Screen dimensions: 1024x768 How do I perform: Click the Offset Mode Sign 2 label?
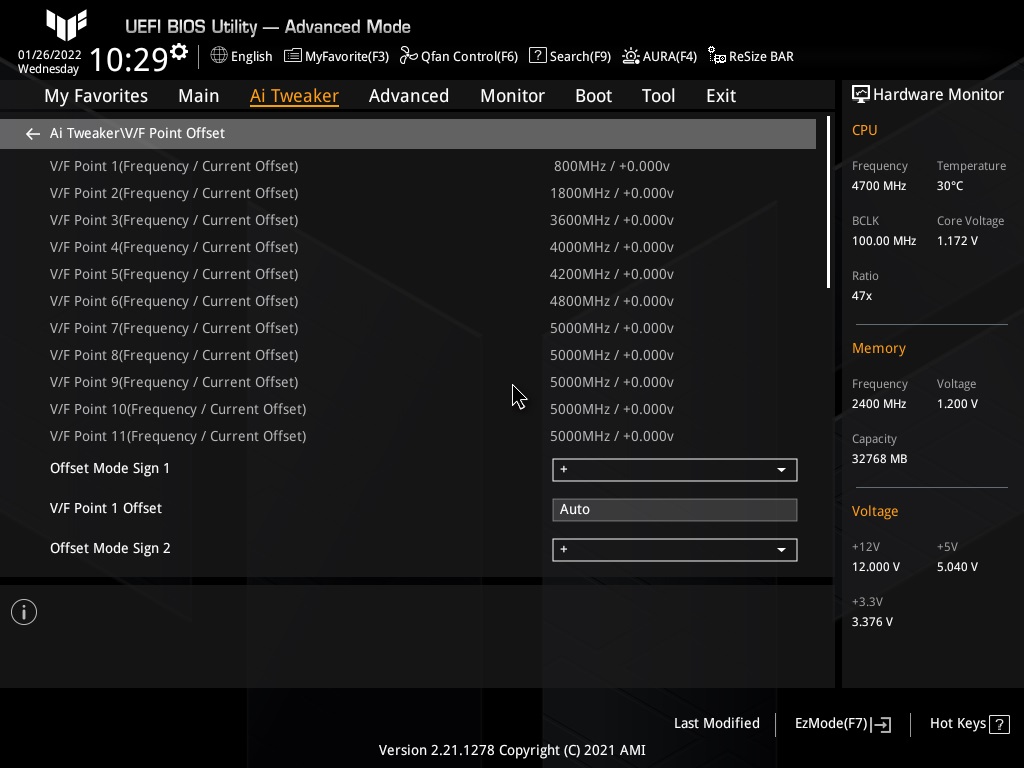tap(110, 548)
